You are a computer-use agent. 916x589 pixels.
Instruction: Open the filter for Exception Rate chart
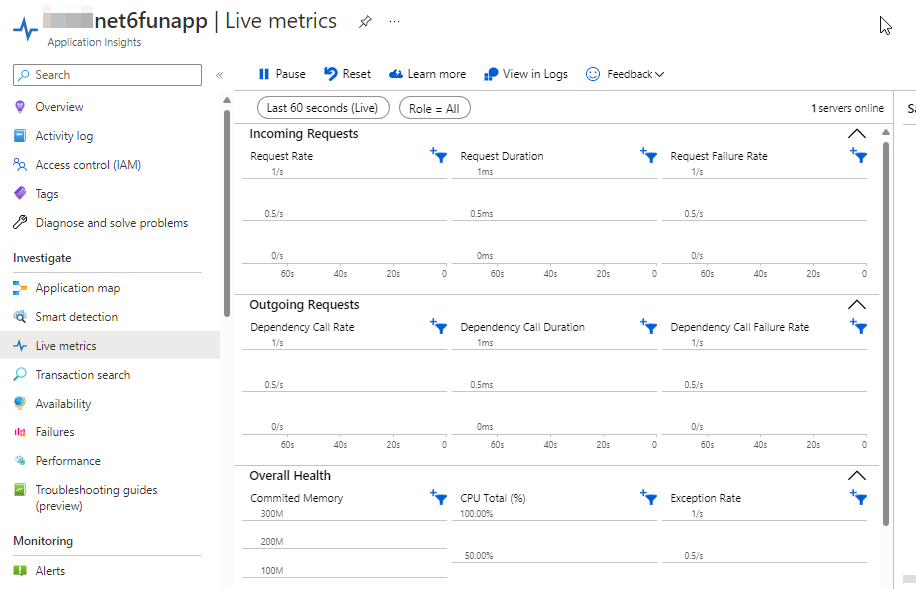point(858,498)
